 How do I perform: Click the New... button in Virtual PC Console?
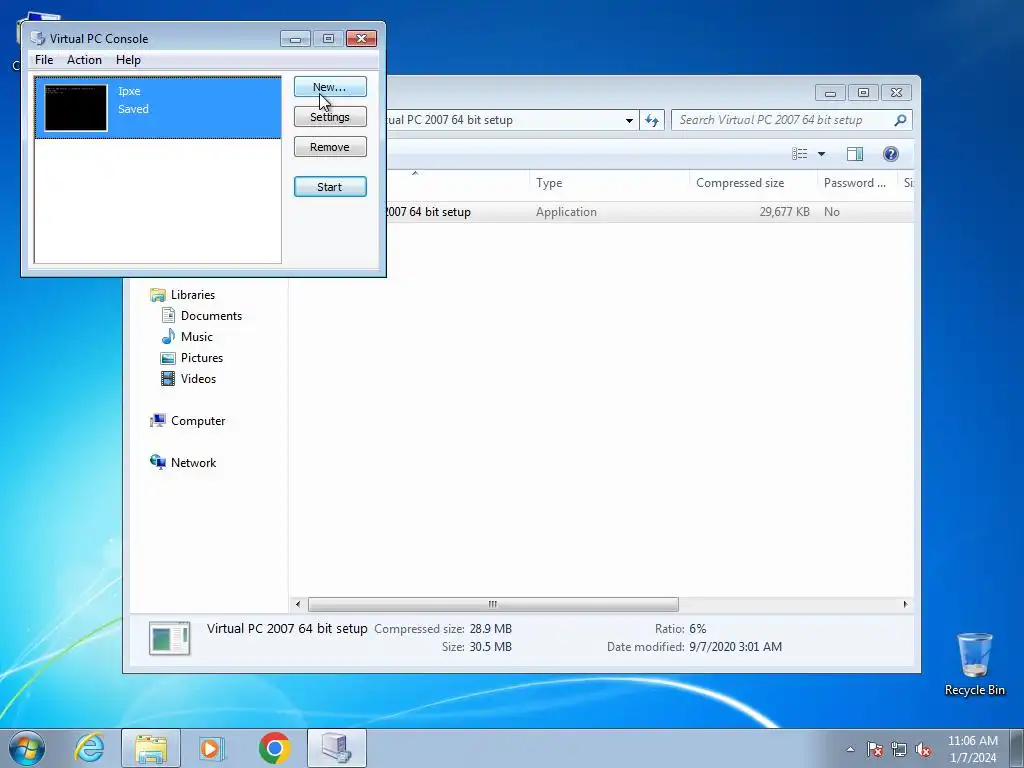pos(330,87)
